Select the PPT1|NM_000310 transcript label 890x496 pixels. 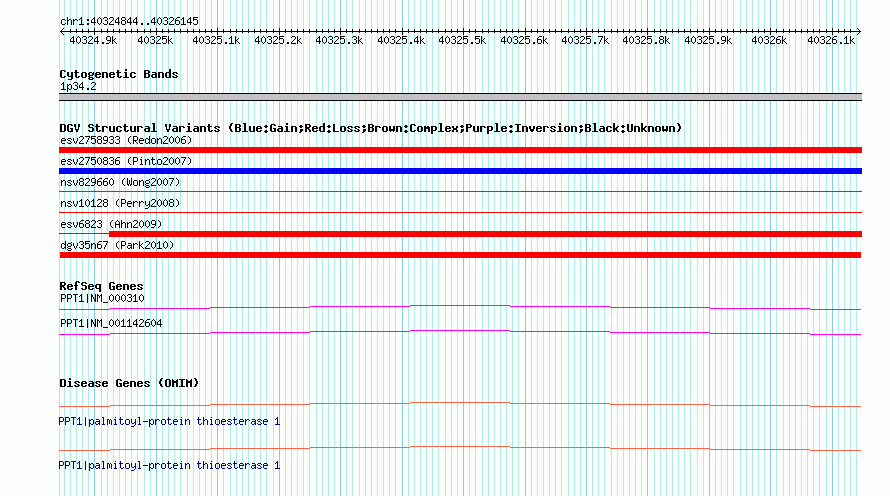point(102,299)
